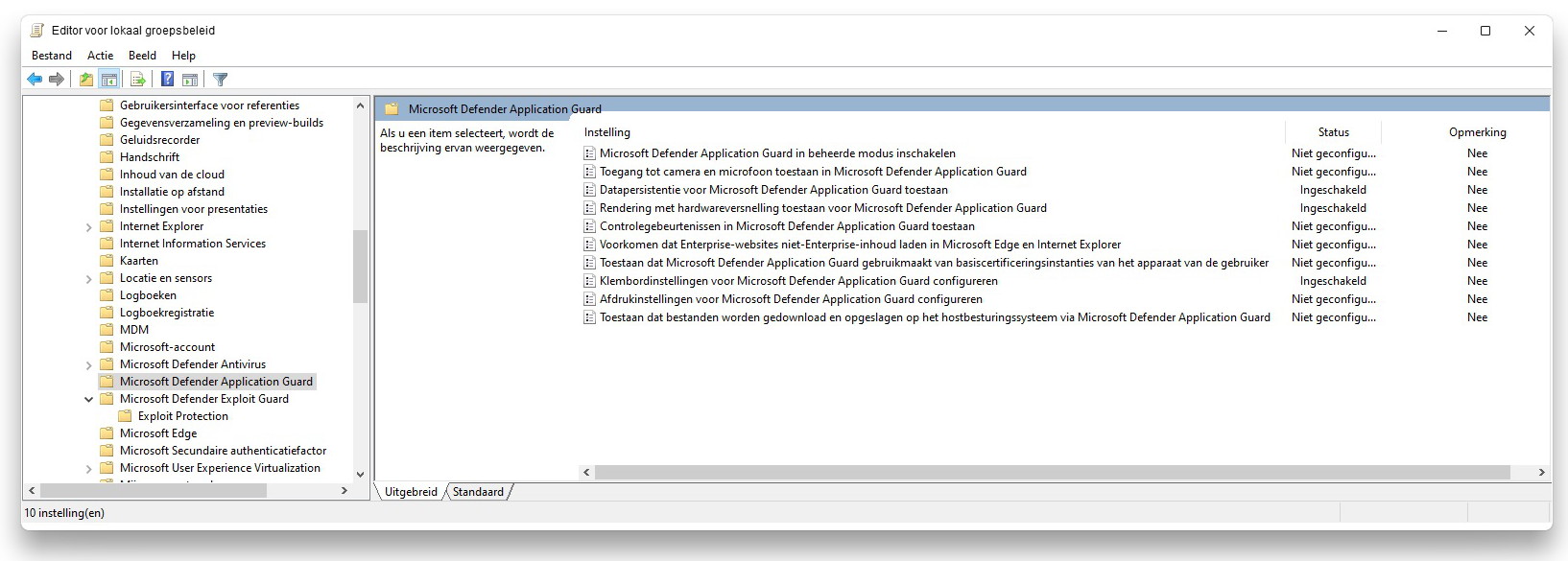Toggle the show/hide action pane icon
The height and width of the screenshot is (561, 1568).
point(190,80)
